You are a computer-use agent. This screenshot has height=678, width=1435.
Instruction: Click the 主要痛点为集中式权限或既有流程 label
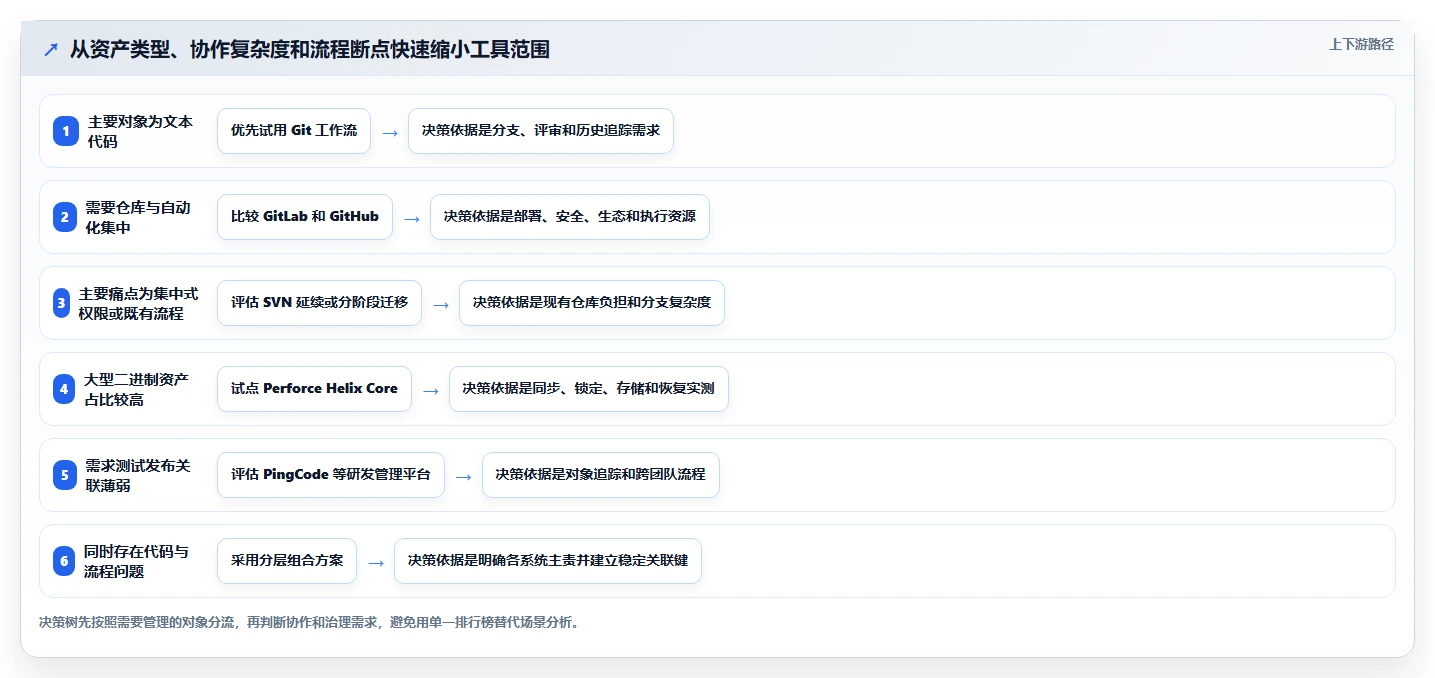tap(138, 303)
